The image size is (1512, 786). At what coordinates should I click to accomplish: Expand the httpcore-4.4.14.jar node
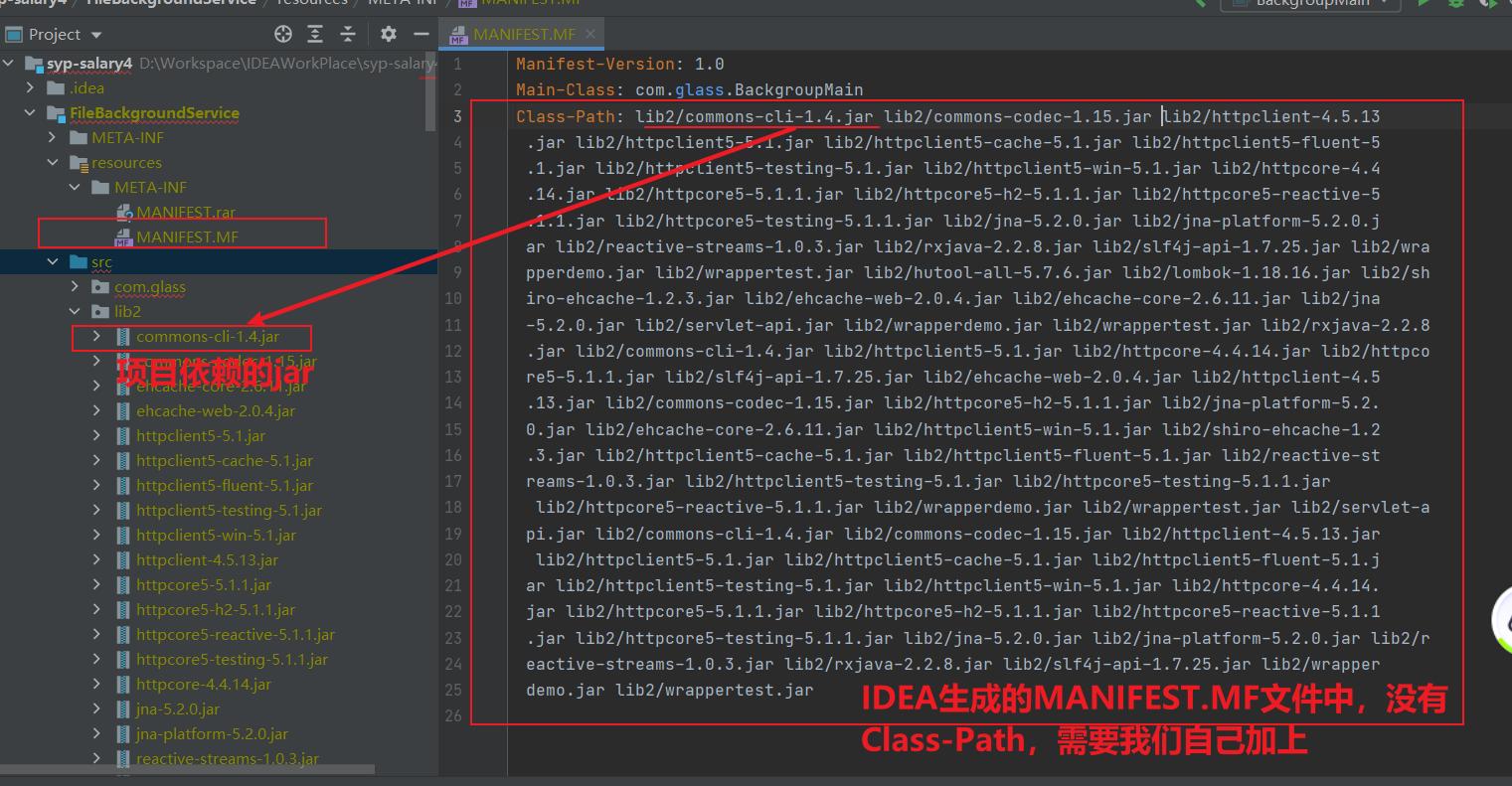[x=96, y=685]
